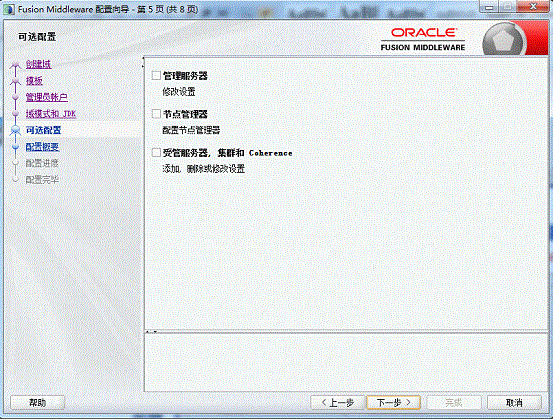Open help with 帮助 button
This screenshot has height=419, width=554.
(x=37, y=402)
